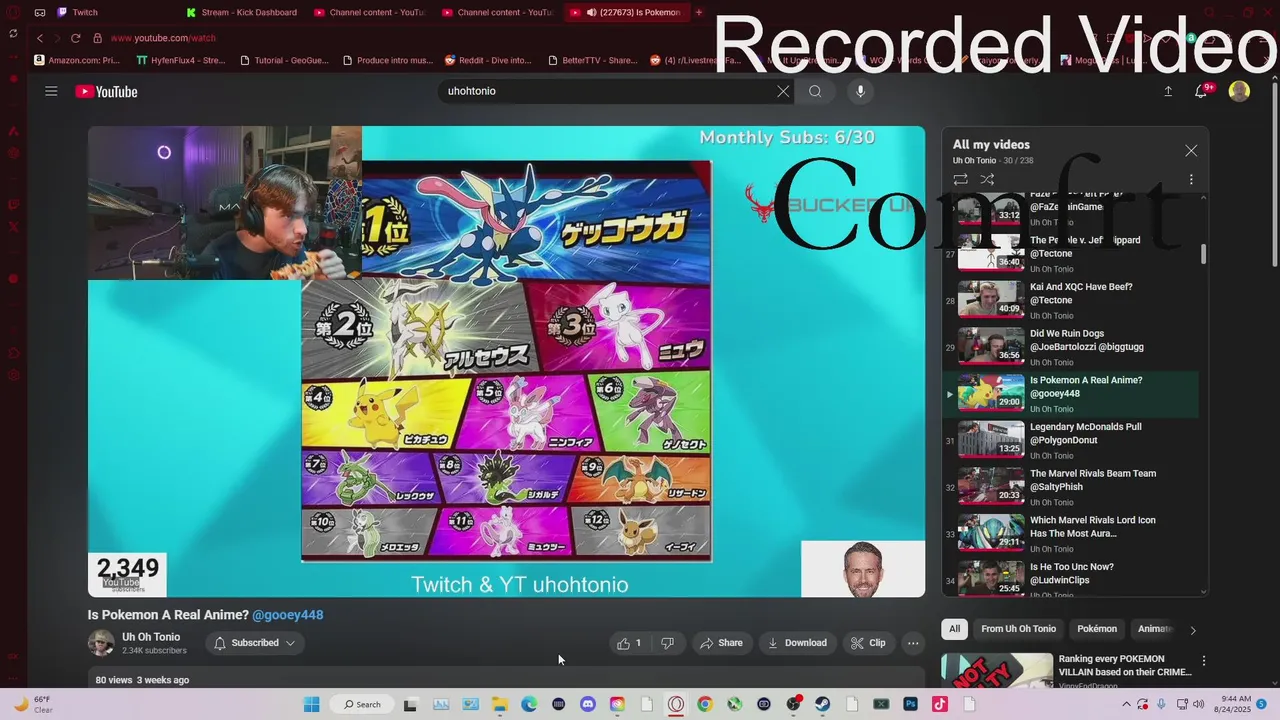Viewport: 1280px width, 720px height.
Task: Toggle playlist loop
Action: [x=960, y=180]
